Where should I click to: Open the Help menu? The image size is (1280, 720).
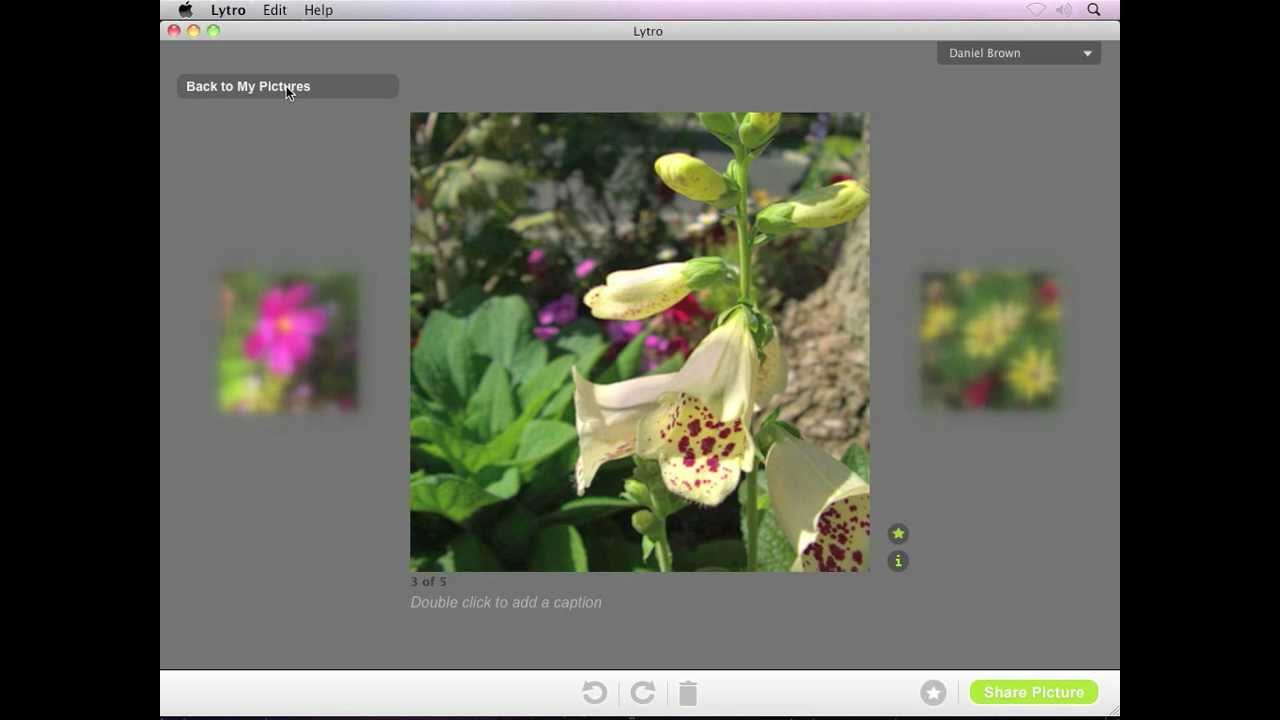[318, 10]
